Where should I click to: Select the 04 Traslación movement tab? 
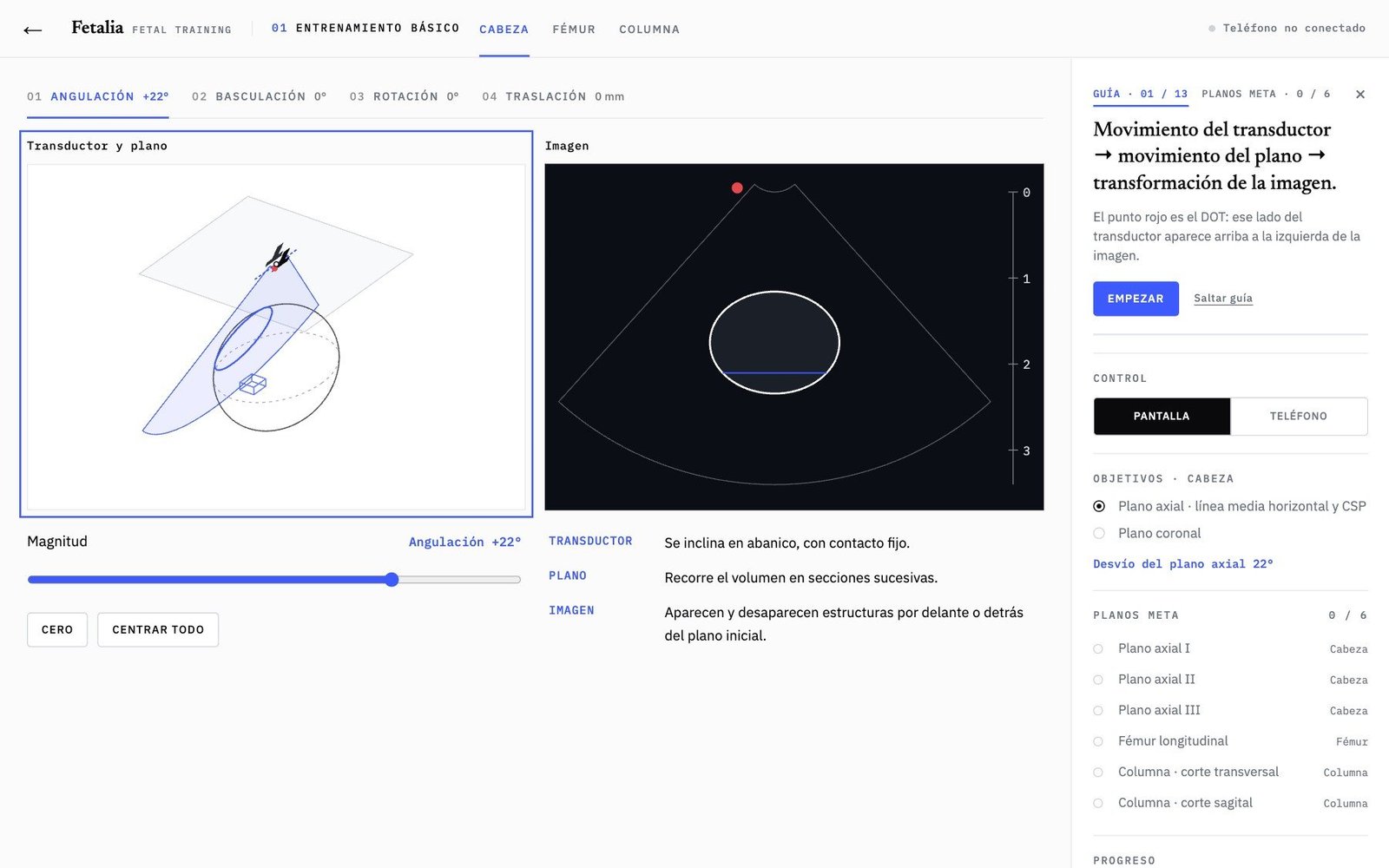pyautogui.click(x=553, y=96)
